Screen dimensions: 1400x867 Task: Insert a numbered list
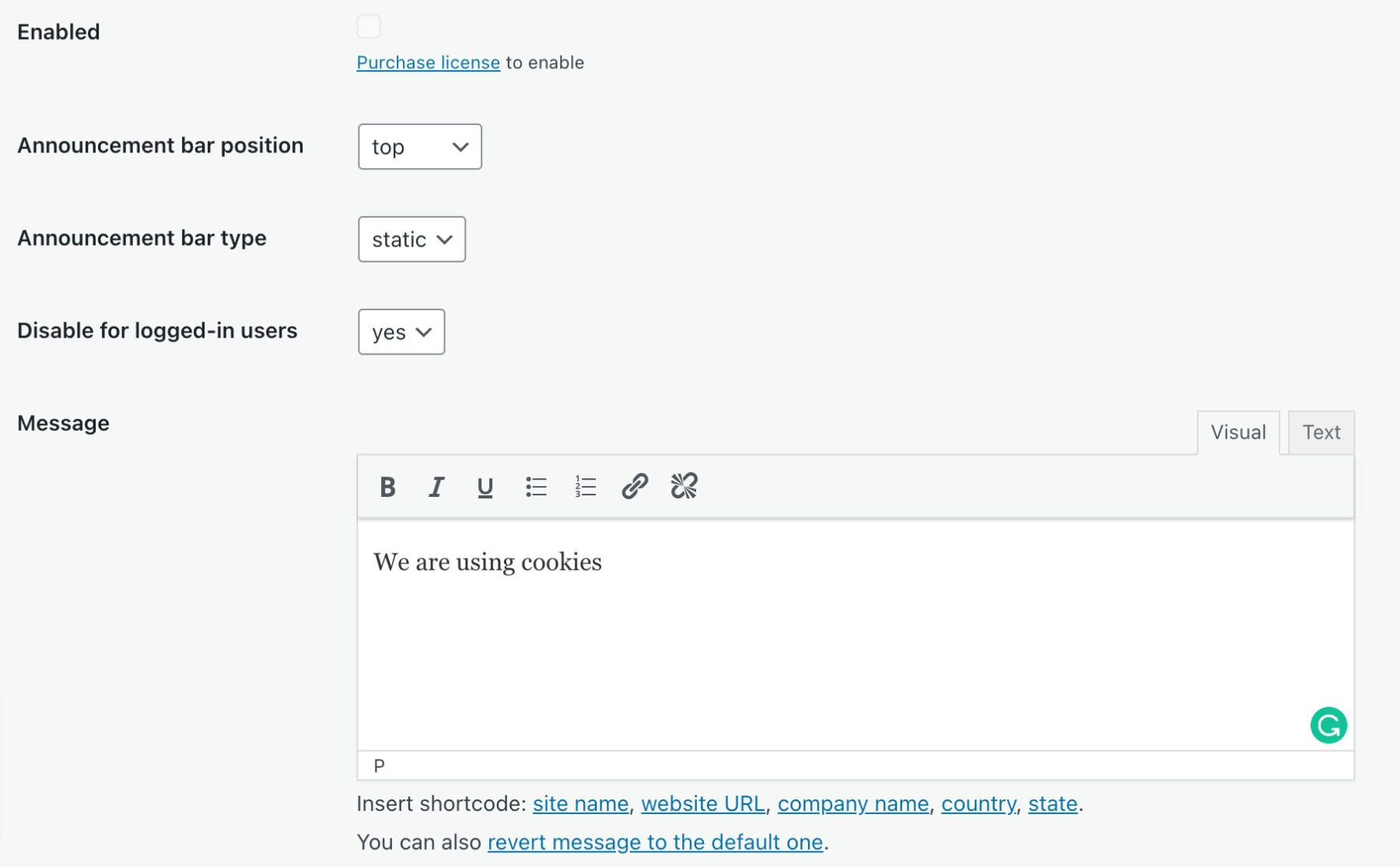585,487
